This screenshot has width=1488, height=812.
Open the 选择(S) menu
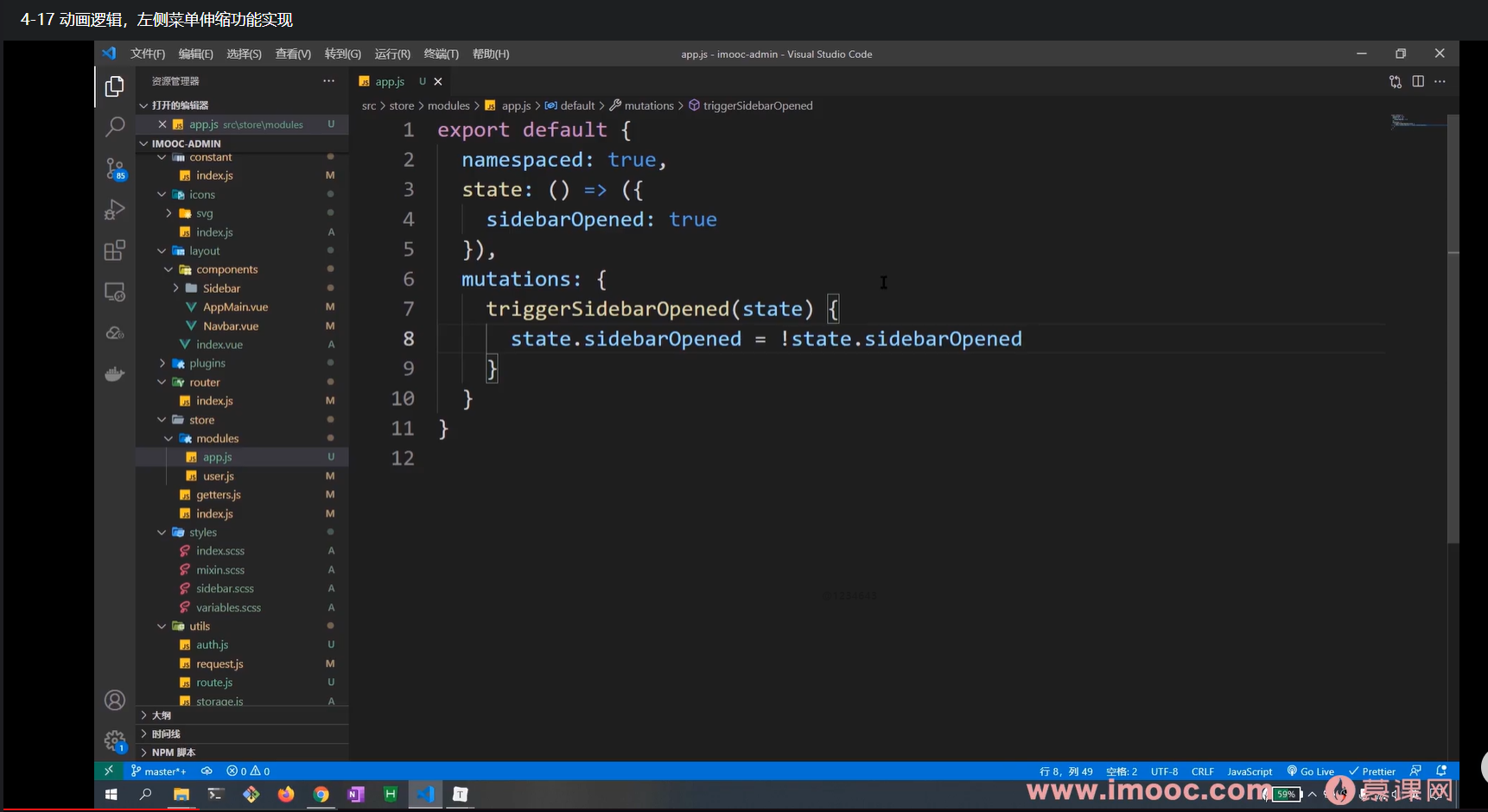[x=244, y=54]
